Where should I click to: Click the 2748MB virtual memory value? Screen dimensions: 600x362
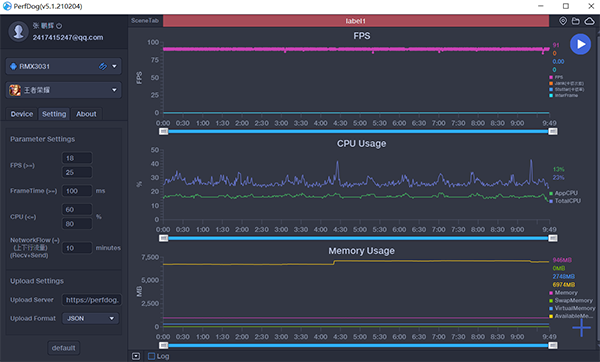pyautogui.click(x=564, y=276)
